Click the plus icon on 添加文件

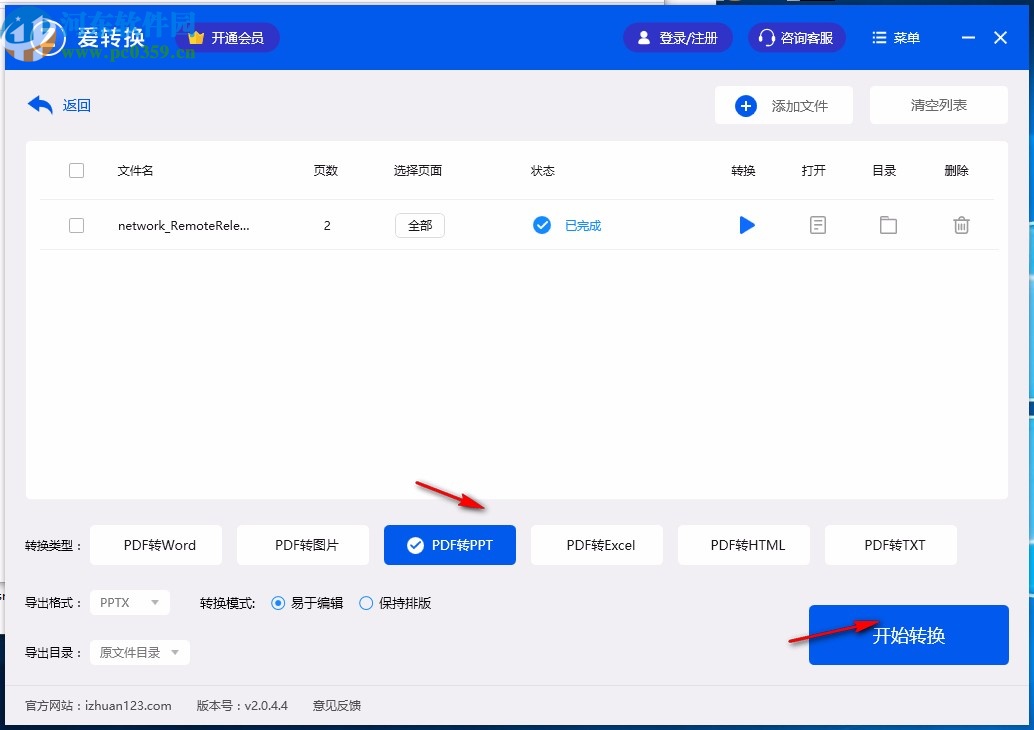pyautogui.click(x=745, y=105)
